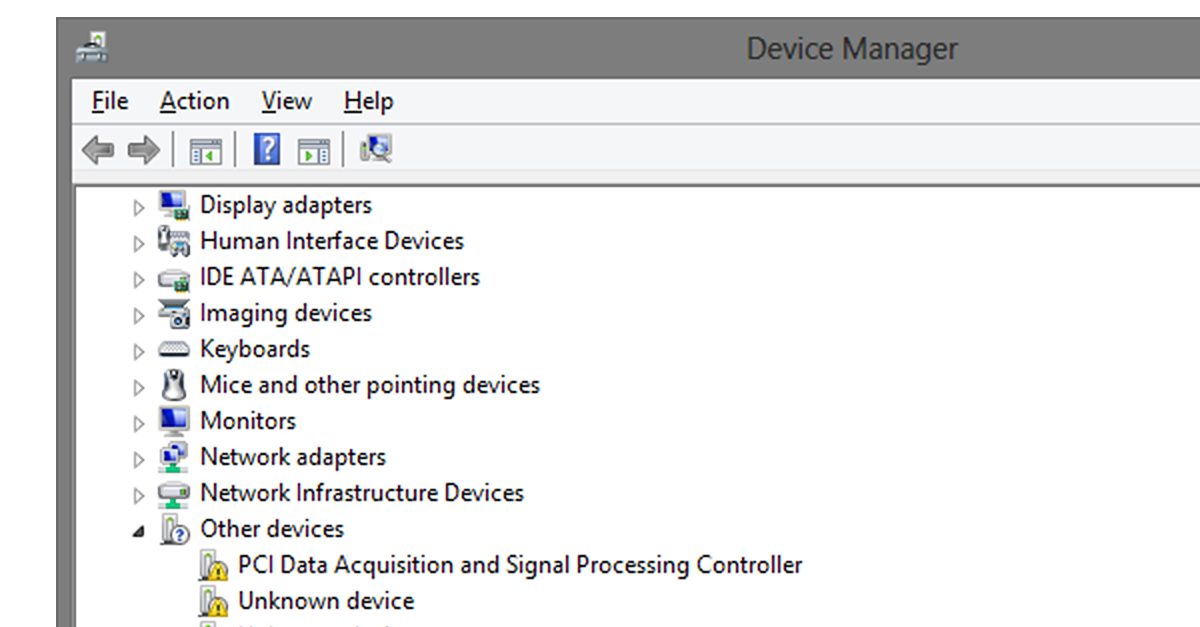Open the Action menu

click(x=194, y=101)
